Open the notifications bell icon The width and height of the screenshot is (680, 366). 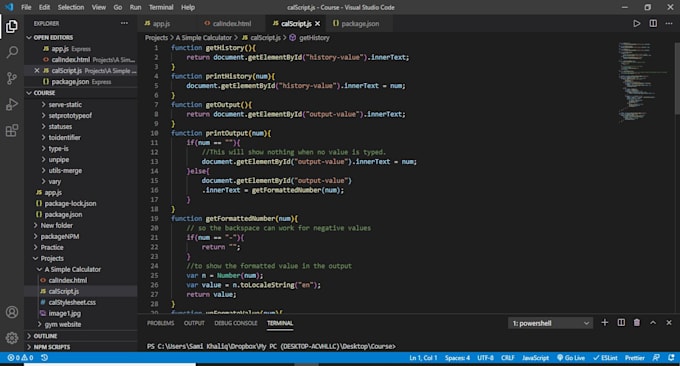coord(671,358)
